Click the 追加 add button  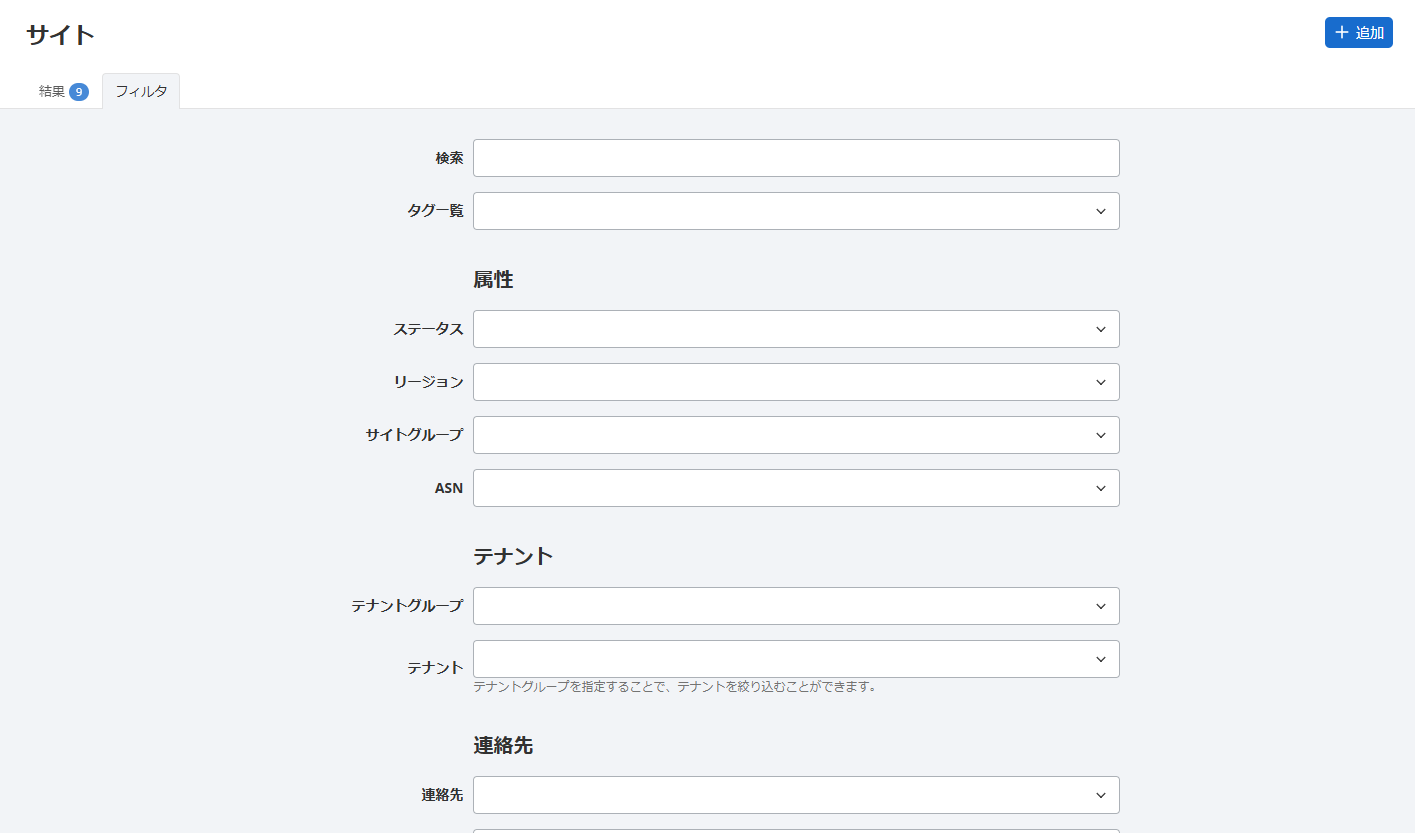coord(1358,33)
